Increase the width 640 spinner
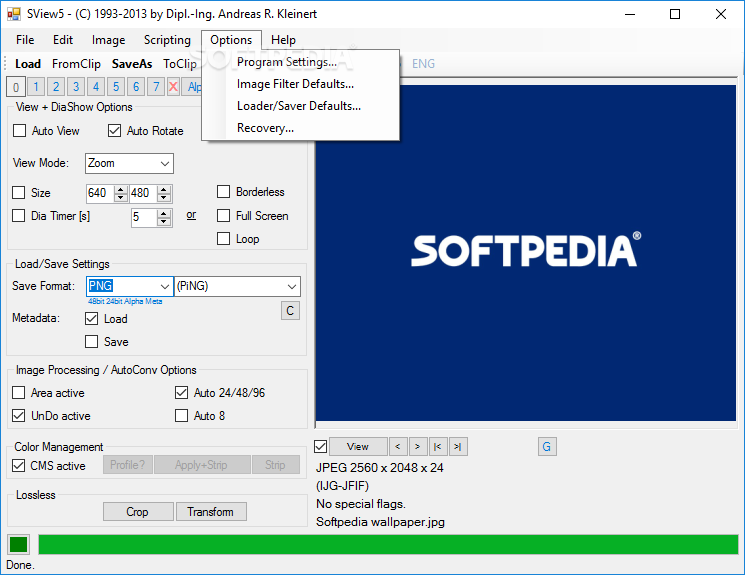Image resolution: width=745 pixels, height=575 pixels. pos(121,189)
